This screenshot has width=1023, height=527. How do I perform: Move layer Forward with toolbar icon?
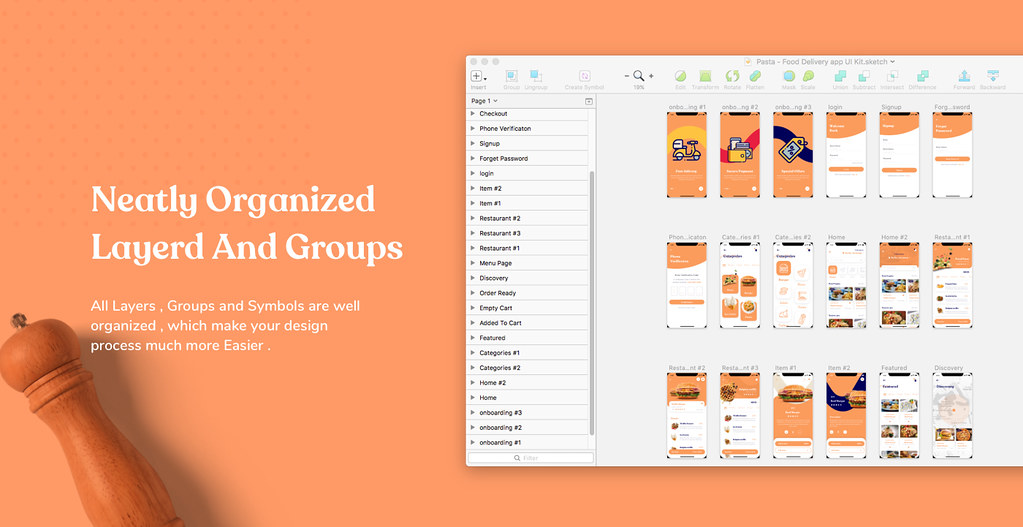[x=964, y=77]
